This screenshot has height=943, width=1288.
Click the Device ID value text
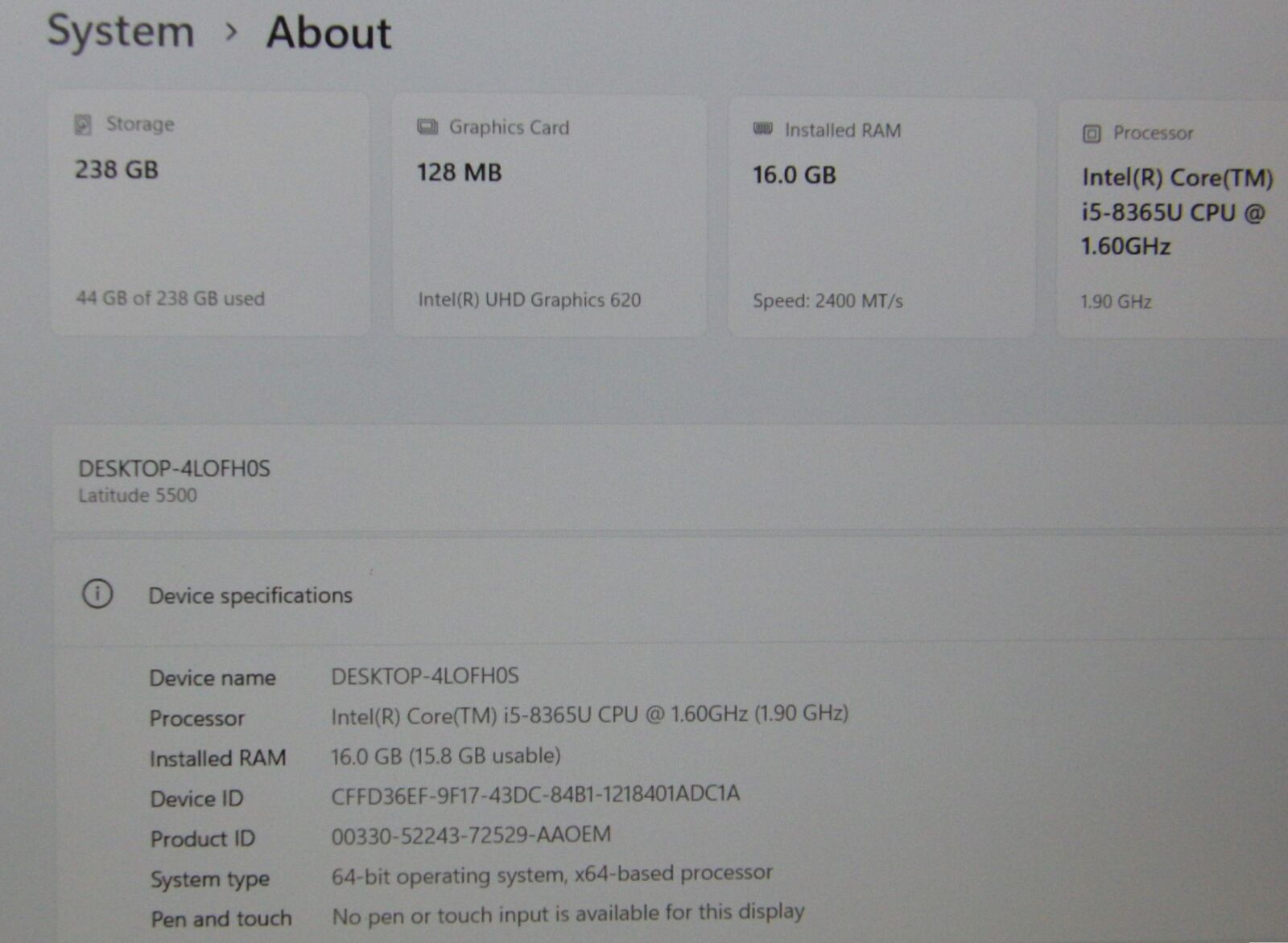pyautogui.click(x=535, y=795)
